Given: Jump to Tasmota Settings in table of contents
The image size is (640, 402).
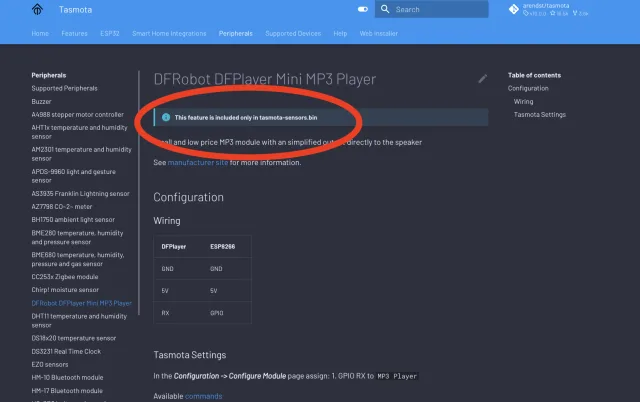Looking at the screenshot, I should (x=540, y=114).
